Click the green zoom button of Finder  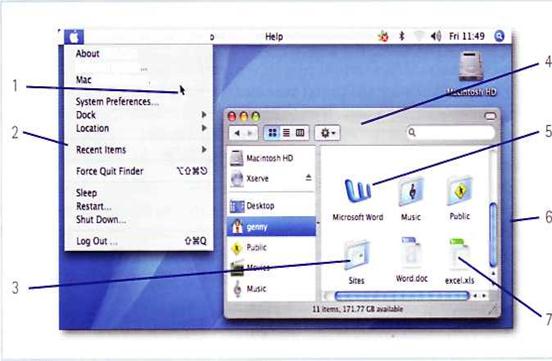[x=256, y=116]
